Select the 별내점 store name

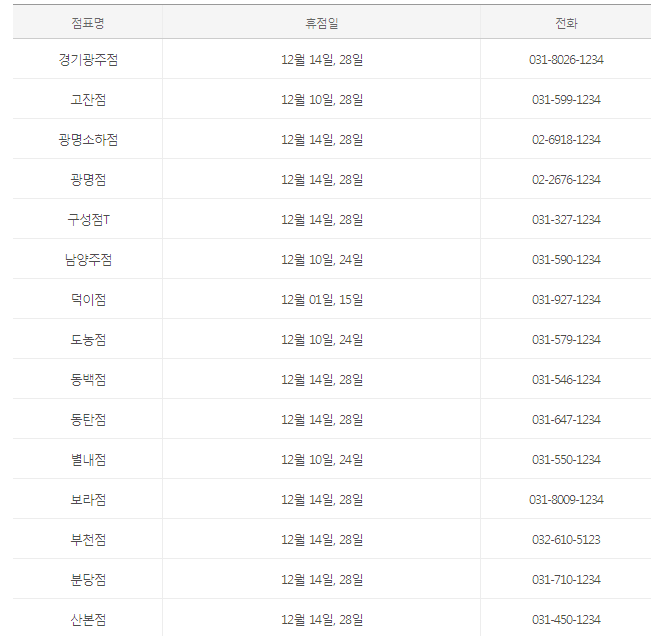(88, 460)
